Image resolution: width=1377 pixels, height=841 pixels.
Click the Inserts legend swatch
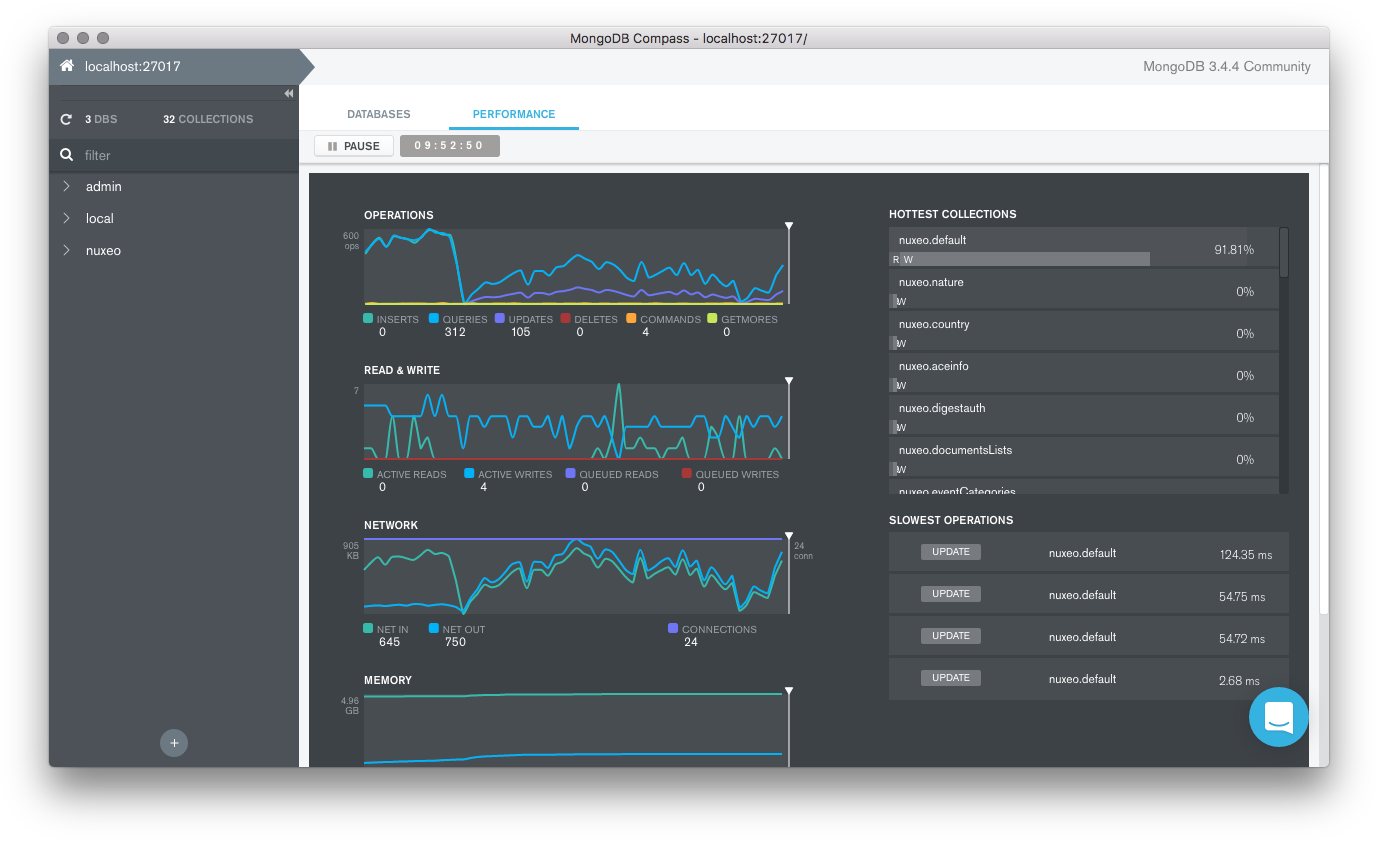368,319
